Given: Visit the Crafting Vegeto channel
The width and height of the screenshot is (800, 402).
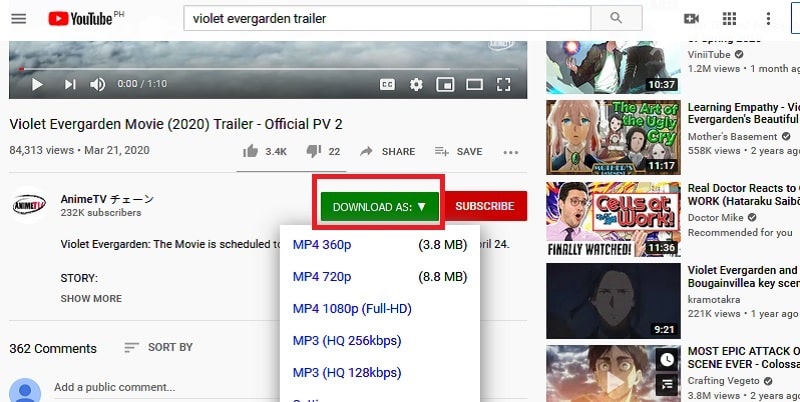Looking at the screenshot, I should coord(723,381).
